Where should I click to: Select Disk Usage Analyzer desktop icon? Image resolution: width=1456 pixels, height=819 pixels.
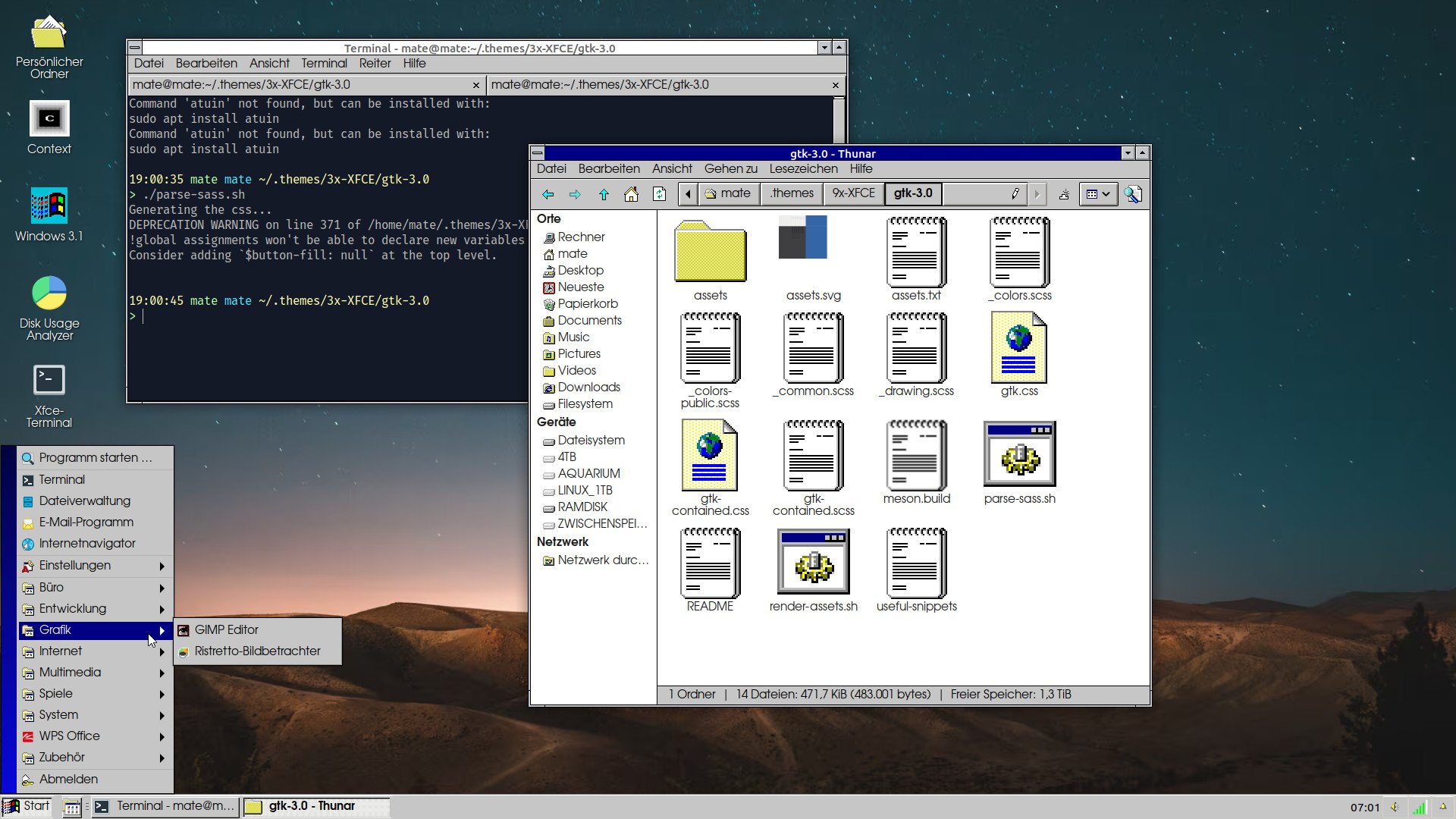(x=49, y=308)
